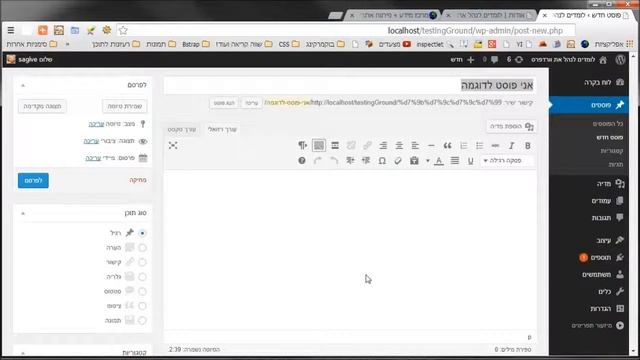Insert a numbered list
Image resolution: width=640 pixels, height=360 pixels.
coord(463,146)
